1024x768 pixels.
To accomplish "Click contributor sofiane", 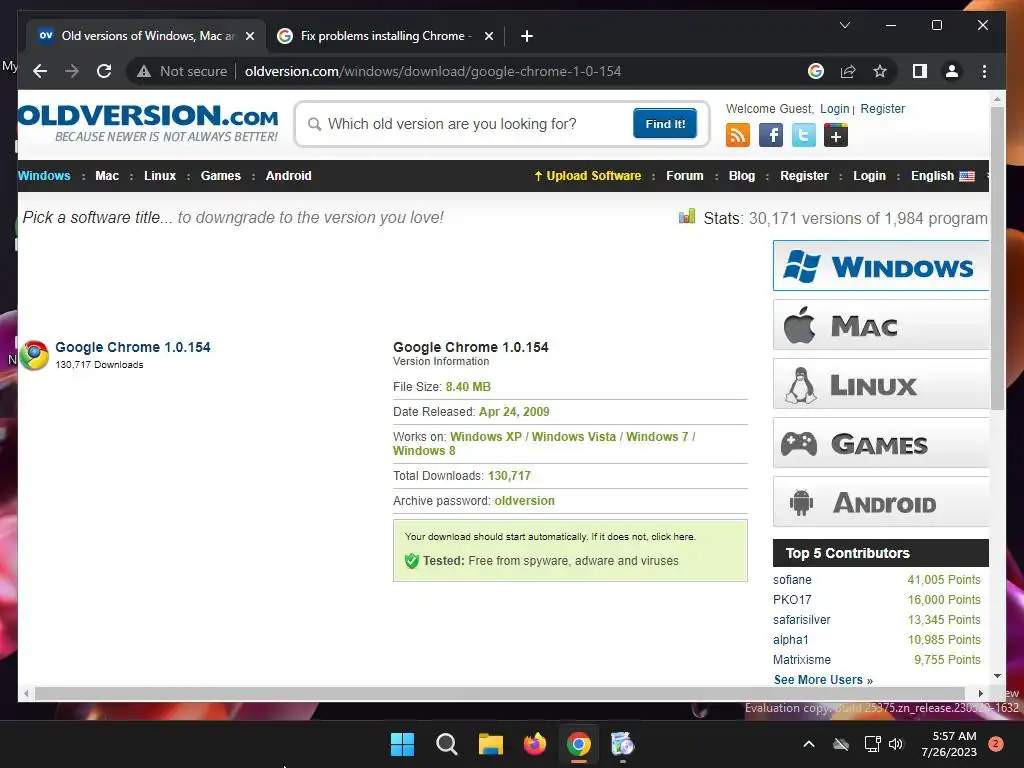I will pos(792,580).
